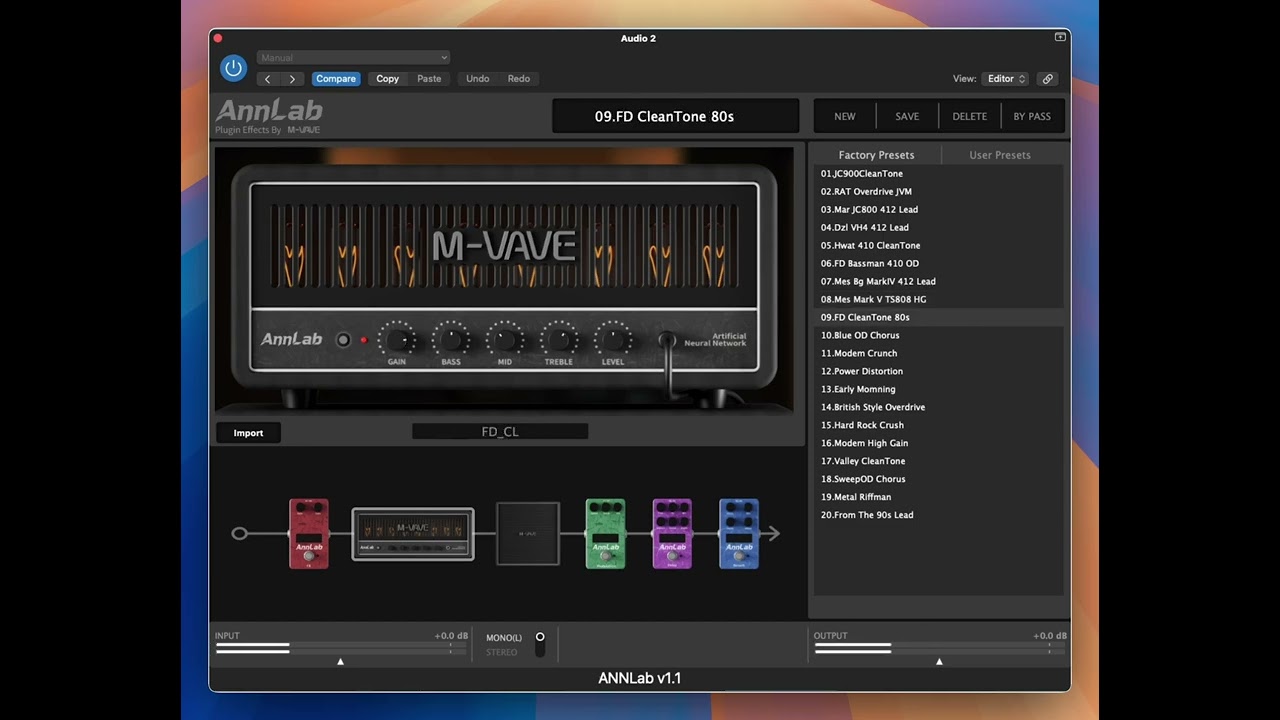Select the amp head in signal chain
1280x720 pixels.
click(x=413, y=534)
